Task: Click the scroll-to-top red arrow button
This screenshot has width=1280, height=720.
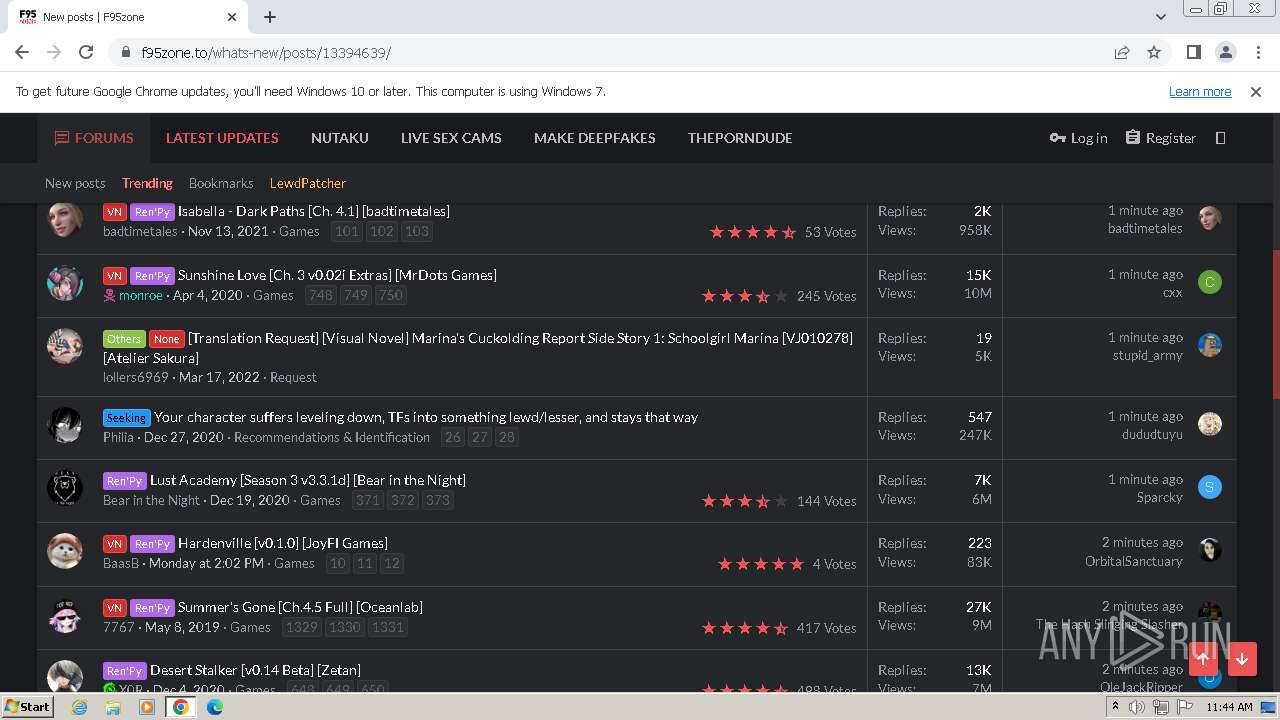Action: [x=1203, y=659]
